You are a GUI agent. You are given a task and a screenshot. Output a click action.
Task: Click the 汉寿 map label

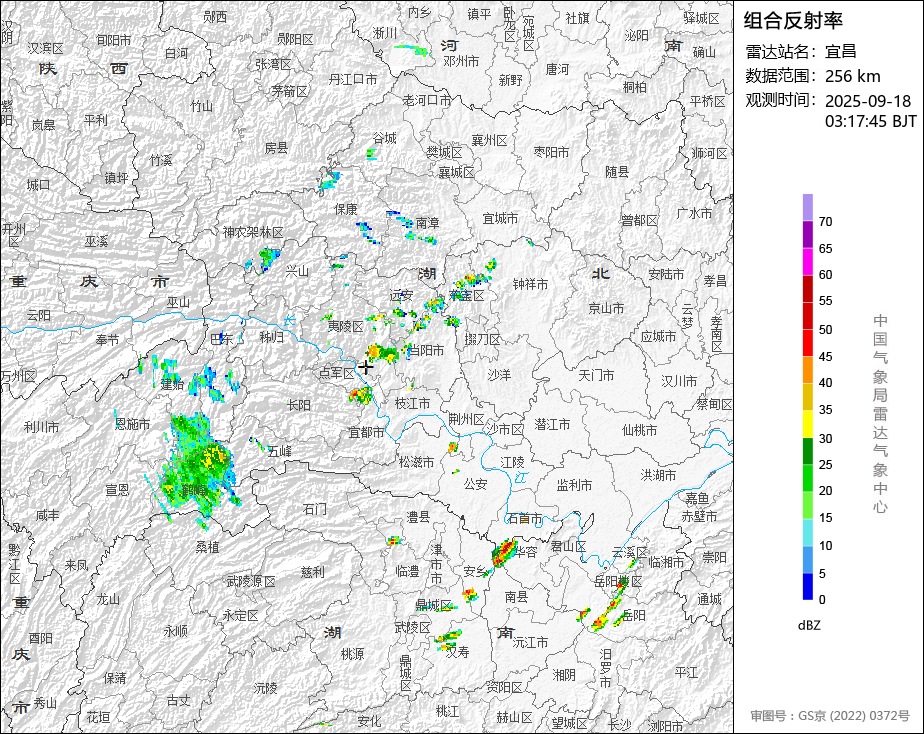[x=457, y=652]
